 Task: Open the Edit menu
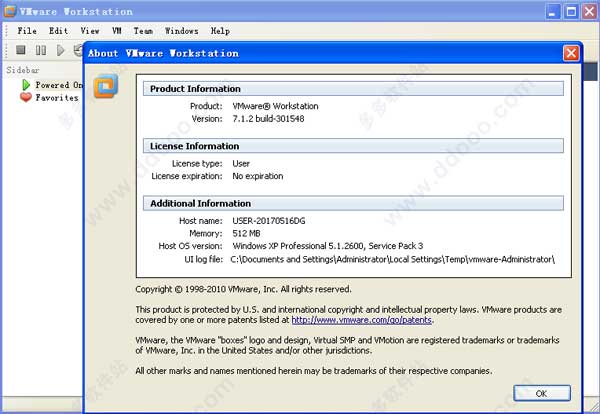tap(59, 31)
